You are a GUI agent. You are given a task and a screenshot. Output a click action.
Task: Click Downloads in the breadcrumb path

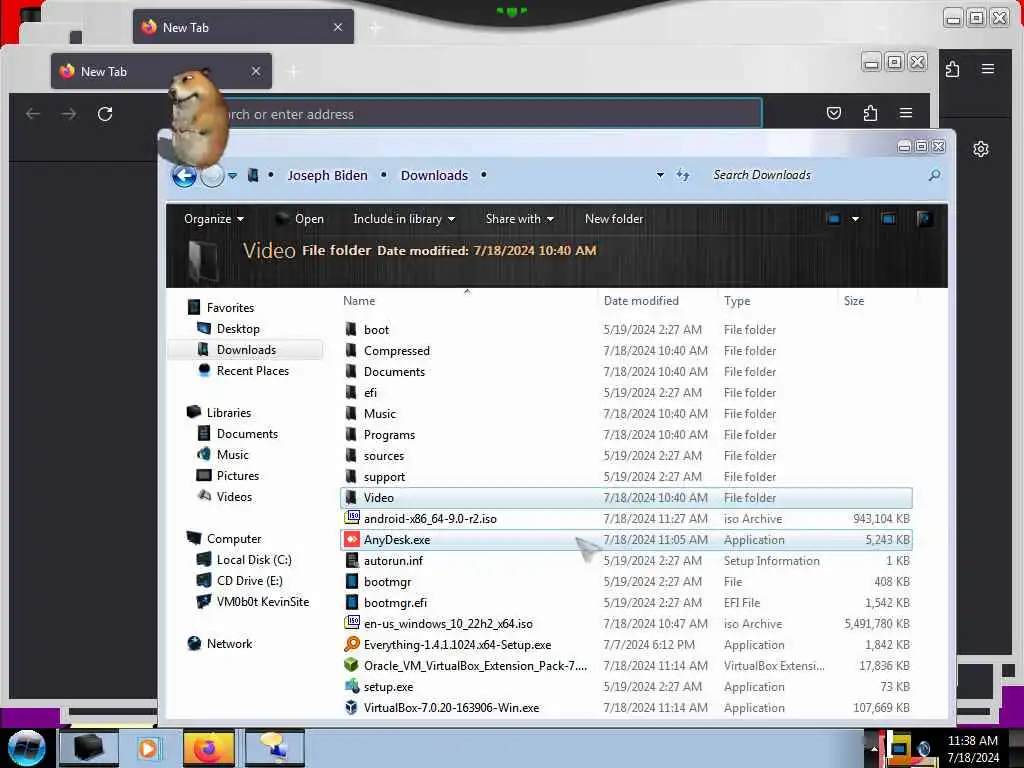tap(434, 176)
